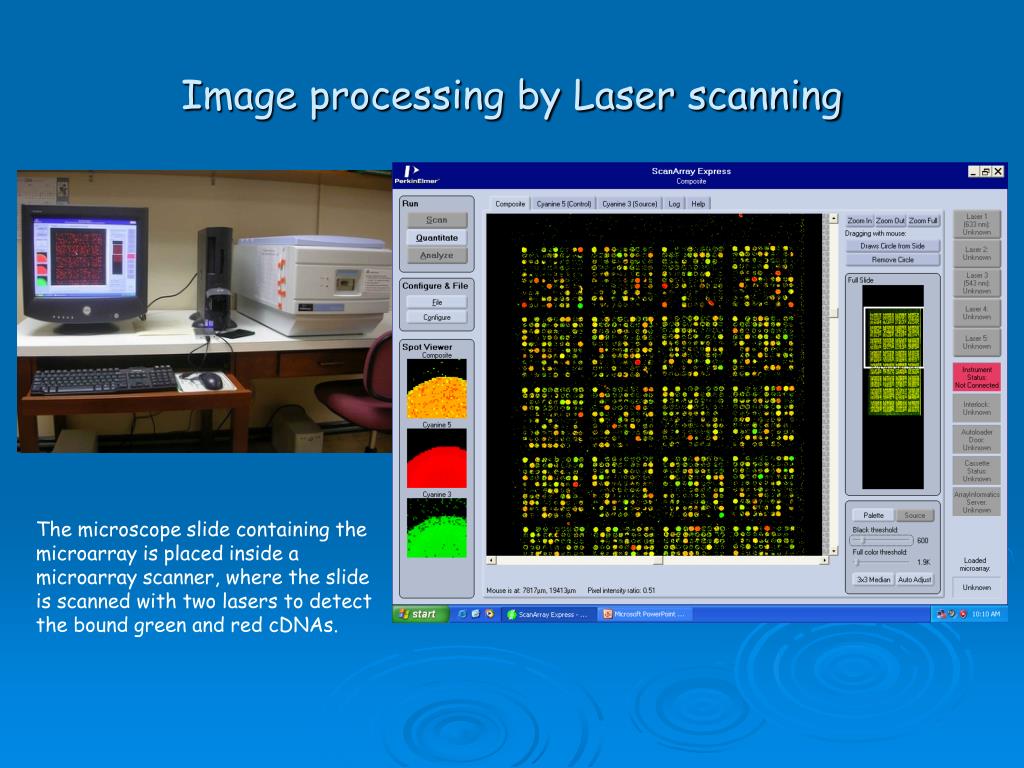Click the Autoloader Door status indicator
Screen dimensions: 1024x768
976,440
